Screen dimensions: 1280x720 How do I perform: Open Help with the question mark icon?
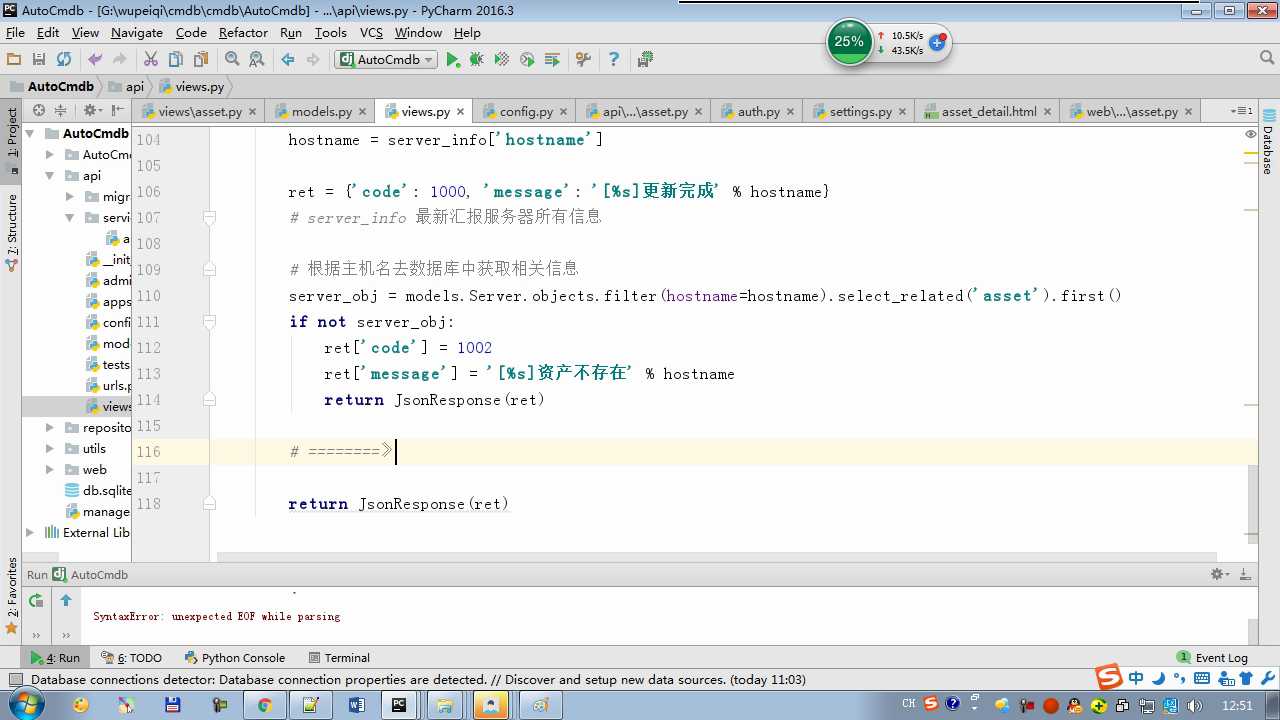(x=614, y=59)
